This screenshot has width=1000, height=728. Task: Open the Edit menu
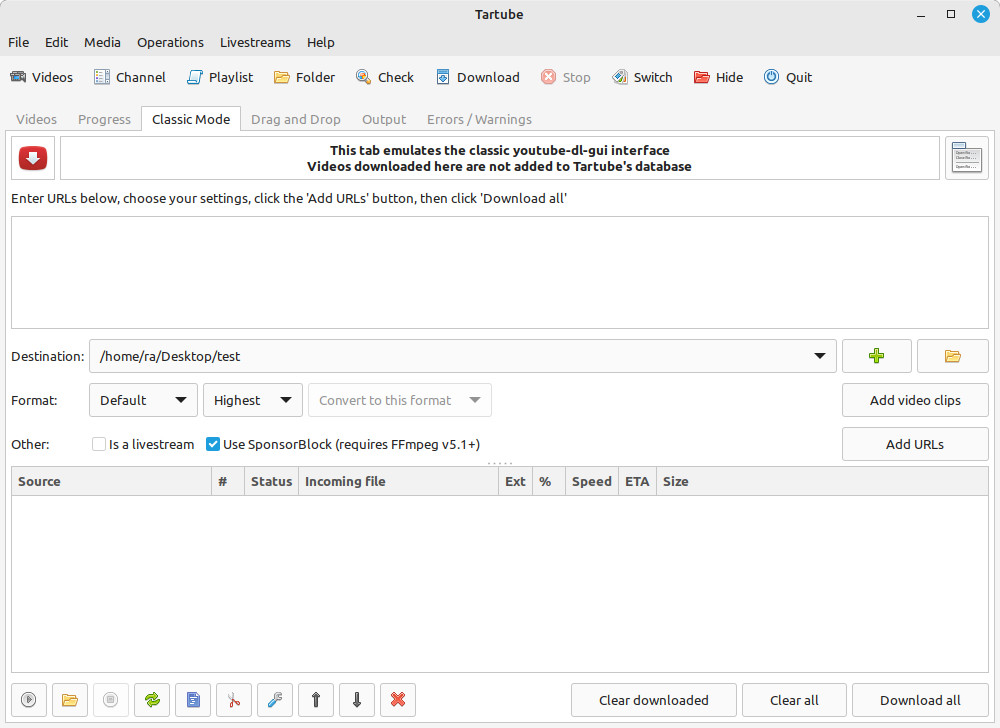coord(56,42)
